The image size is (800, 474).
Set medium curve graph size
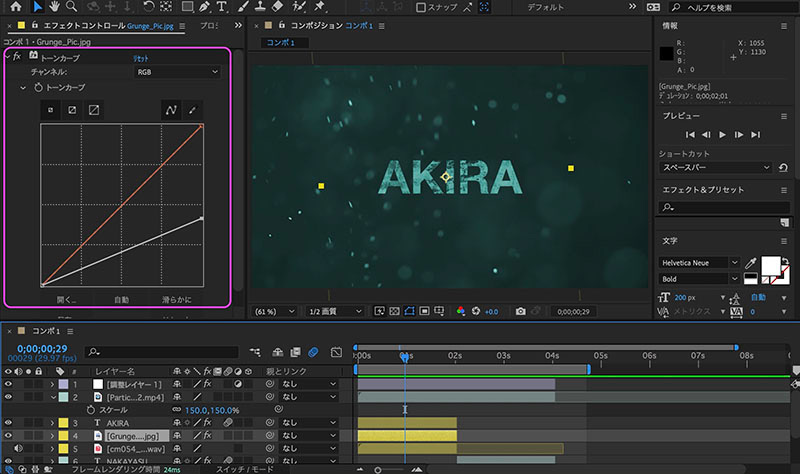[72, 110]
